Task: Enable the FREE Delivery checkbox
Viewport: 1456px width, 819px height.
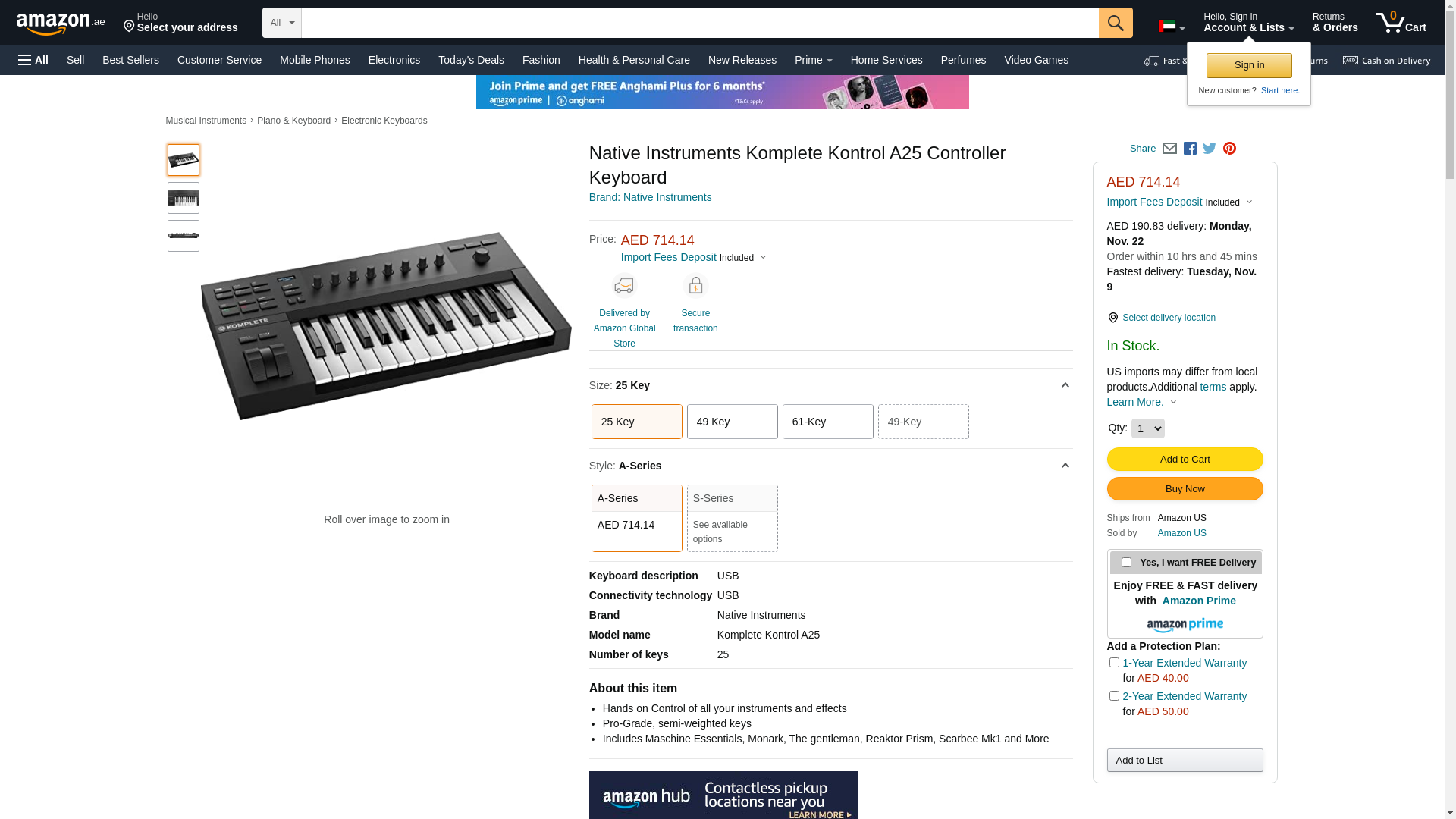Action: 1126,563
